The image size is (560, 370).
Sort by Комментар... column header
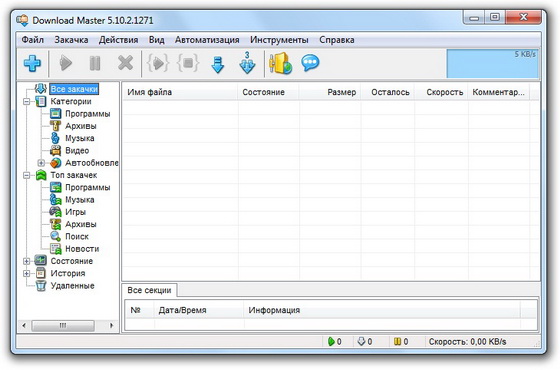click(499, 92)
